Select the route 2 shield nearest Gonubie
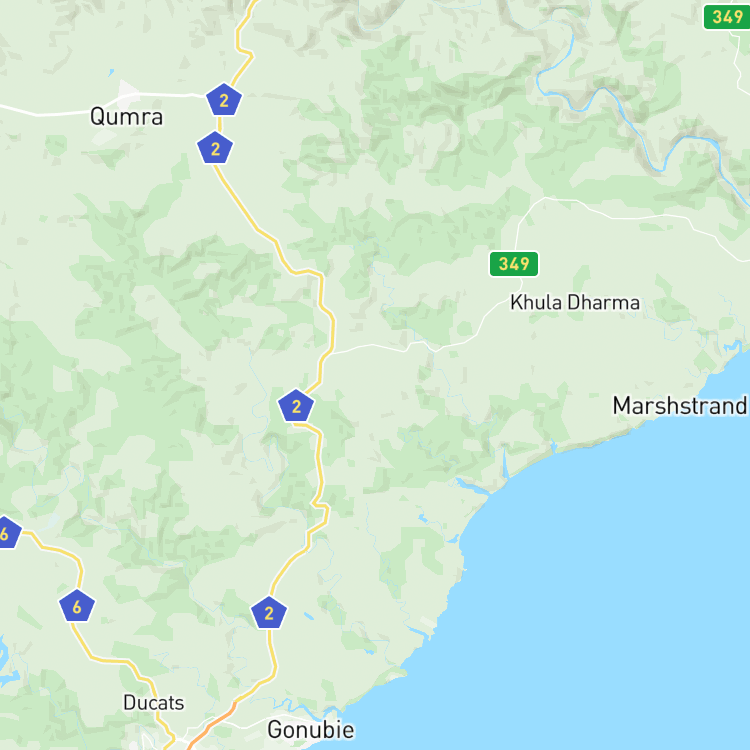 pyautogui.click(x=269, y=613)
